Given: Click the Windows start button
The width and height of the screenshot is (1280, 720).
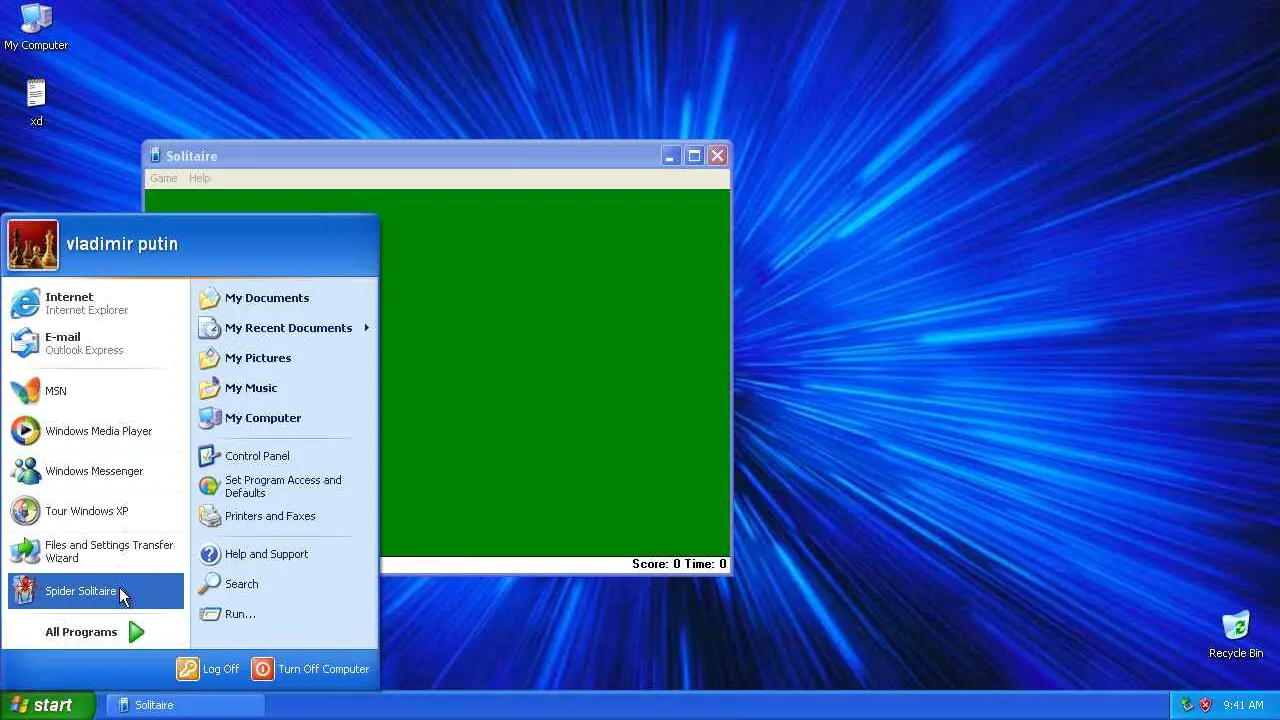Looking at the screenshot, I should coord(48,705).
